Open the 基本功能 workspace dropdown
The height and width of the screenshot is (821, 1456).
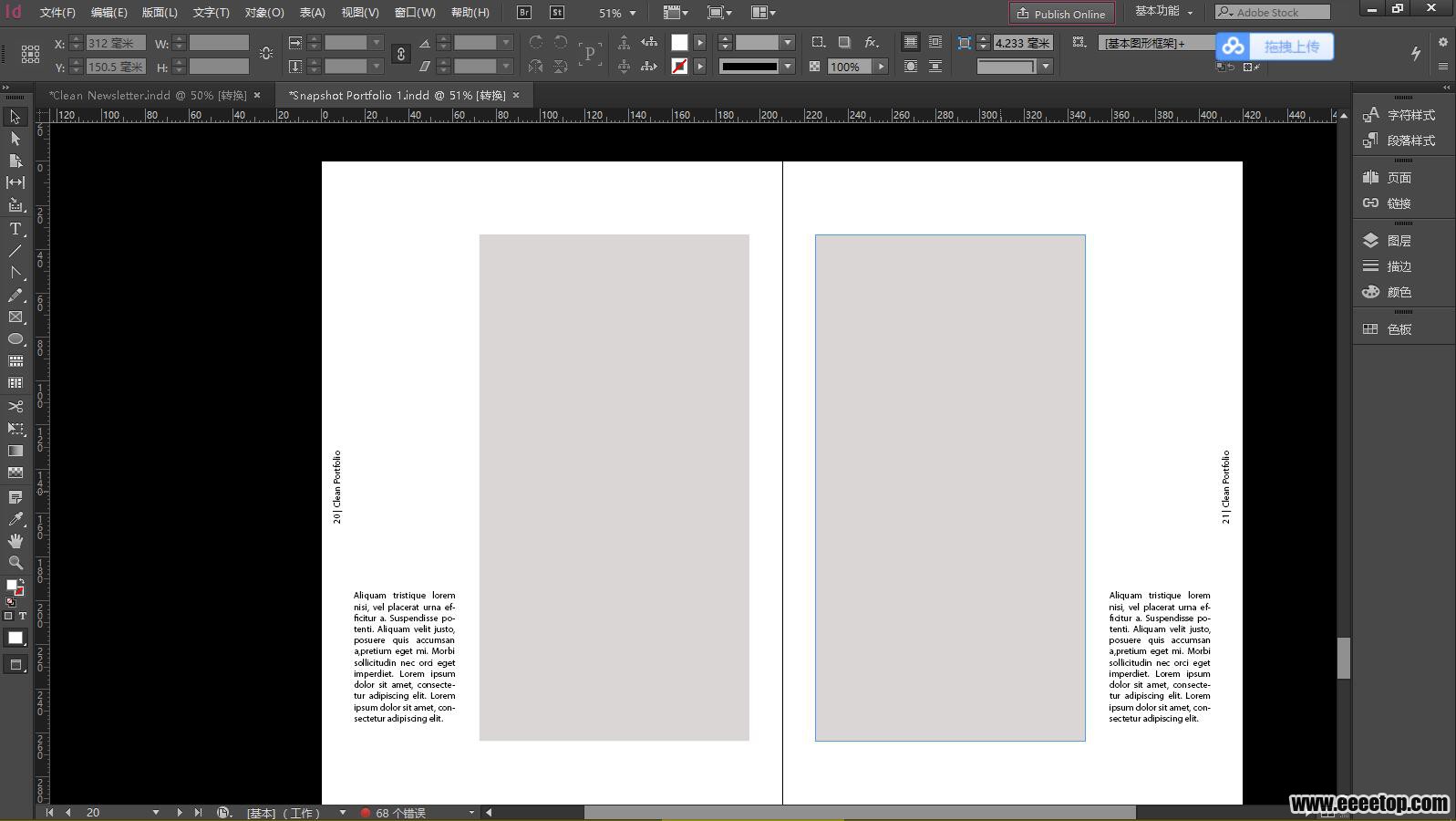(x=1163, y=12)
